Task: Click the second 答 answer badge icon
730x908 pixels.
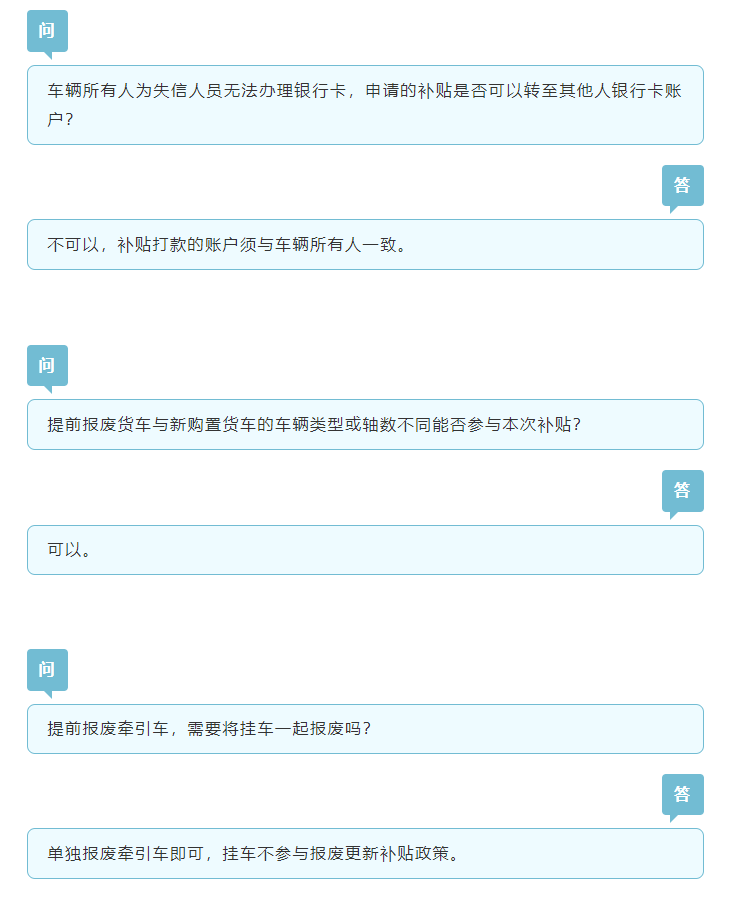Action: [683, 493]
